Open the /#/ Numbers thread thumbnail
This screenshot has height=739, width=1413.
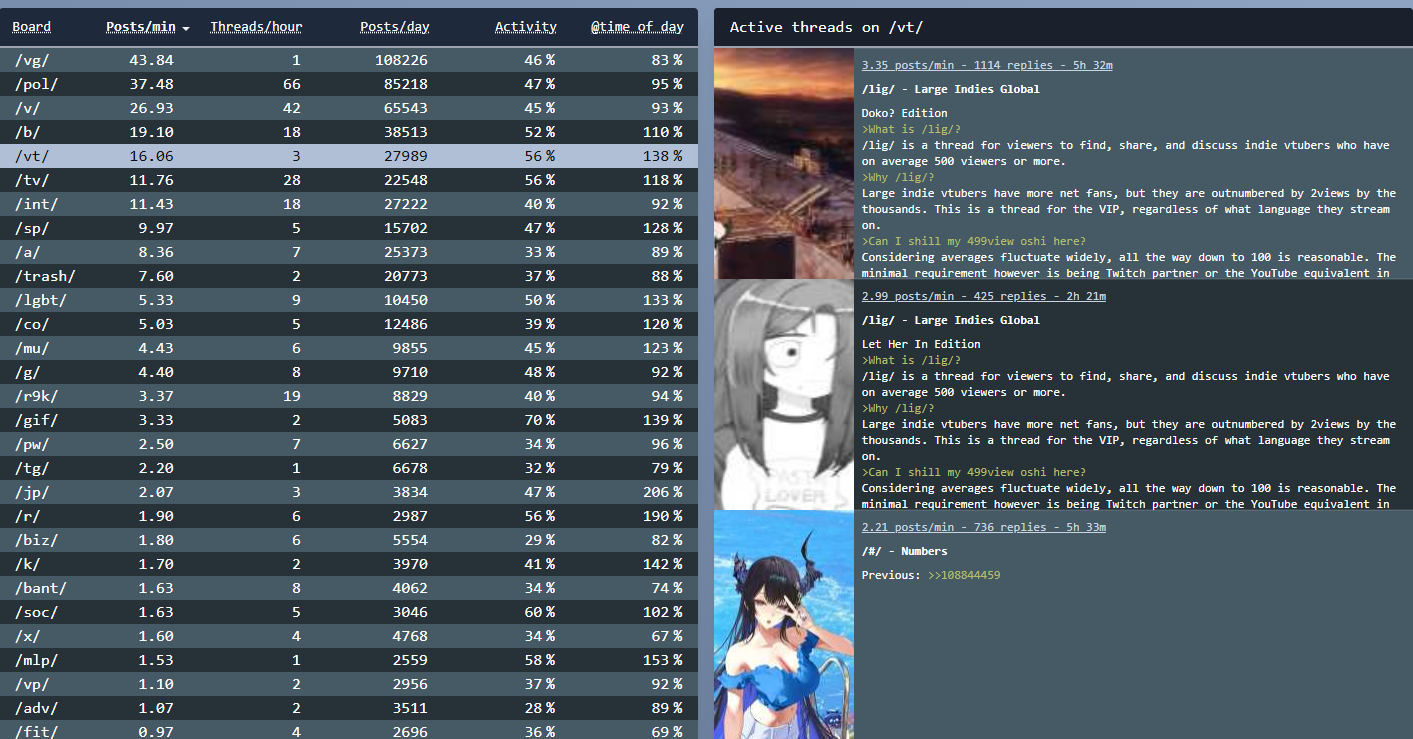783,624
